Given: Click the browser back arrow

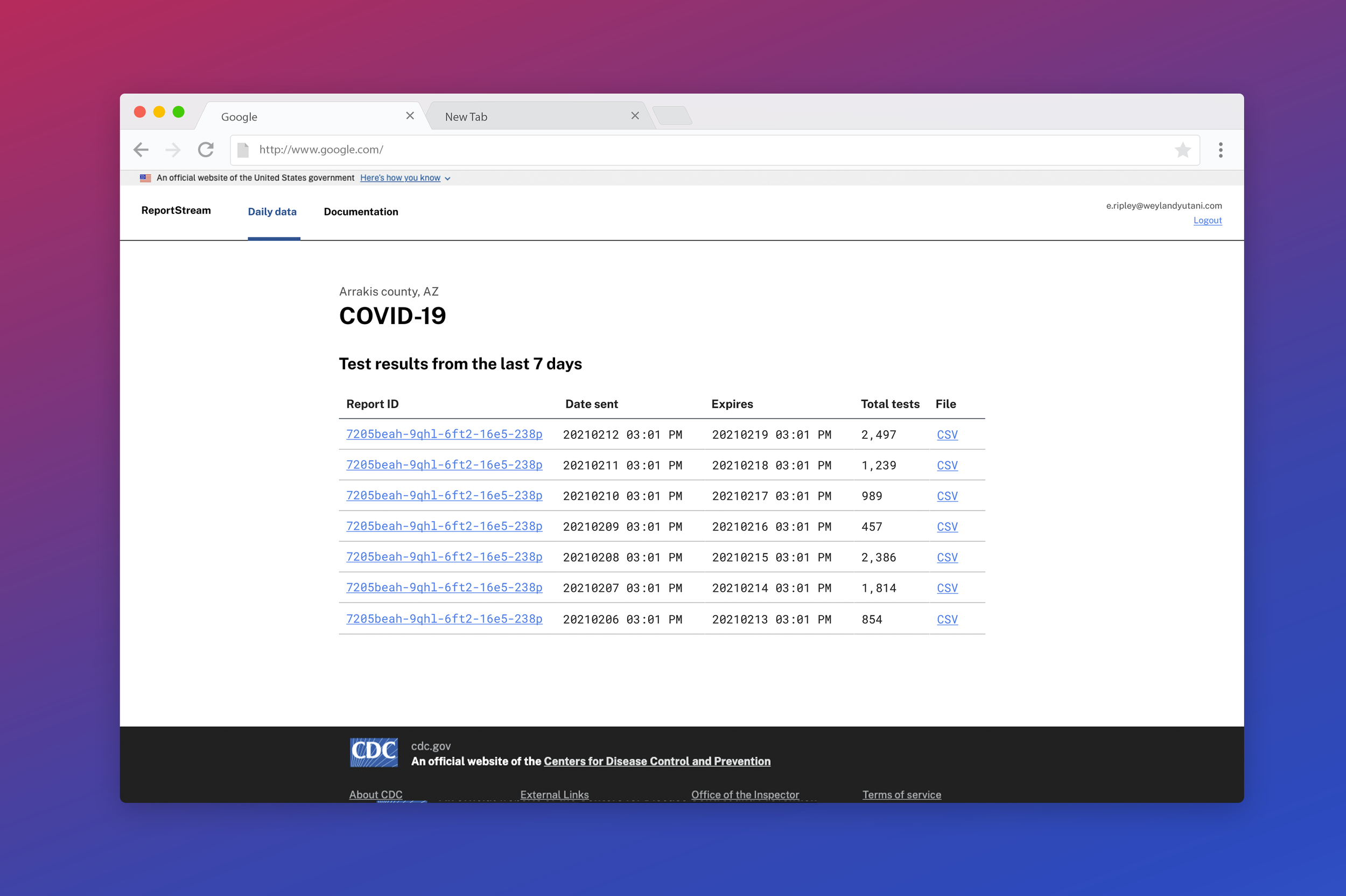Looking at the screenshot, I should click(x=141, y=150).
